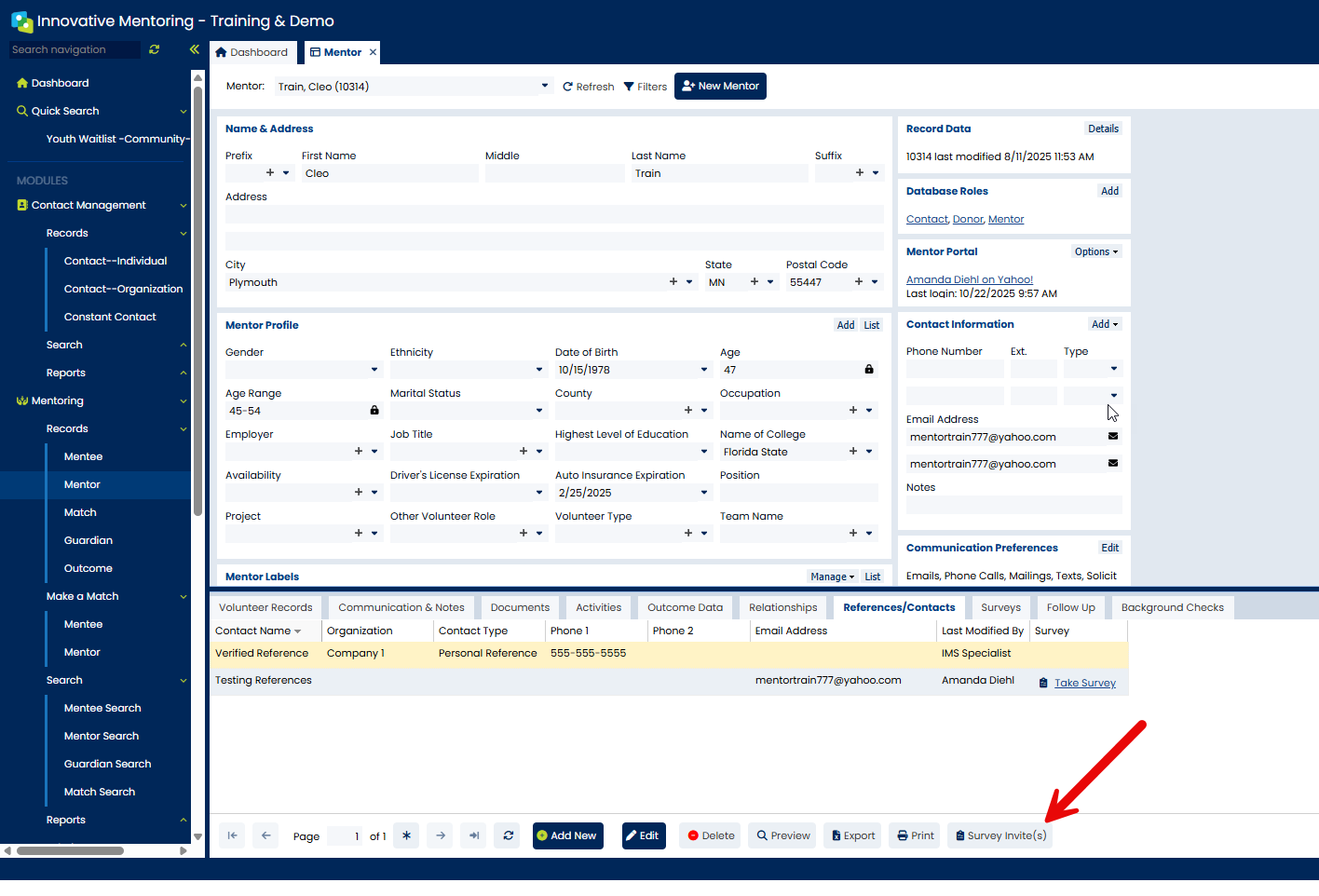Click the reload icon in bottom toolbar
1319x896 pixels.
tap(509, 835)
